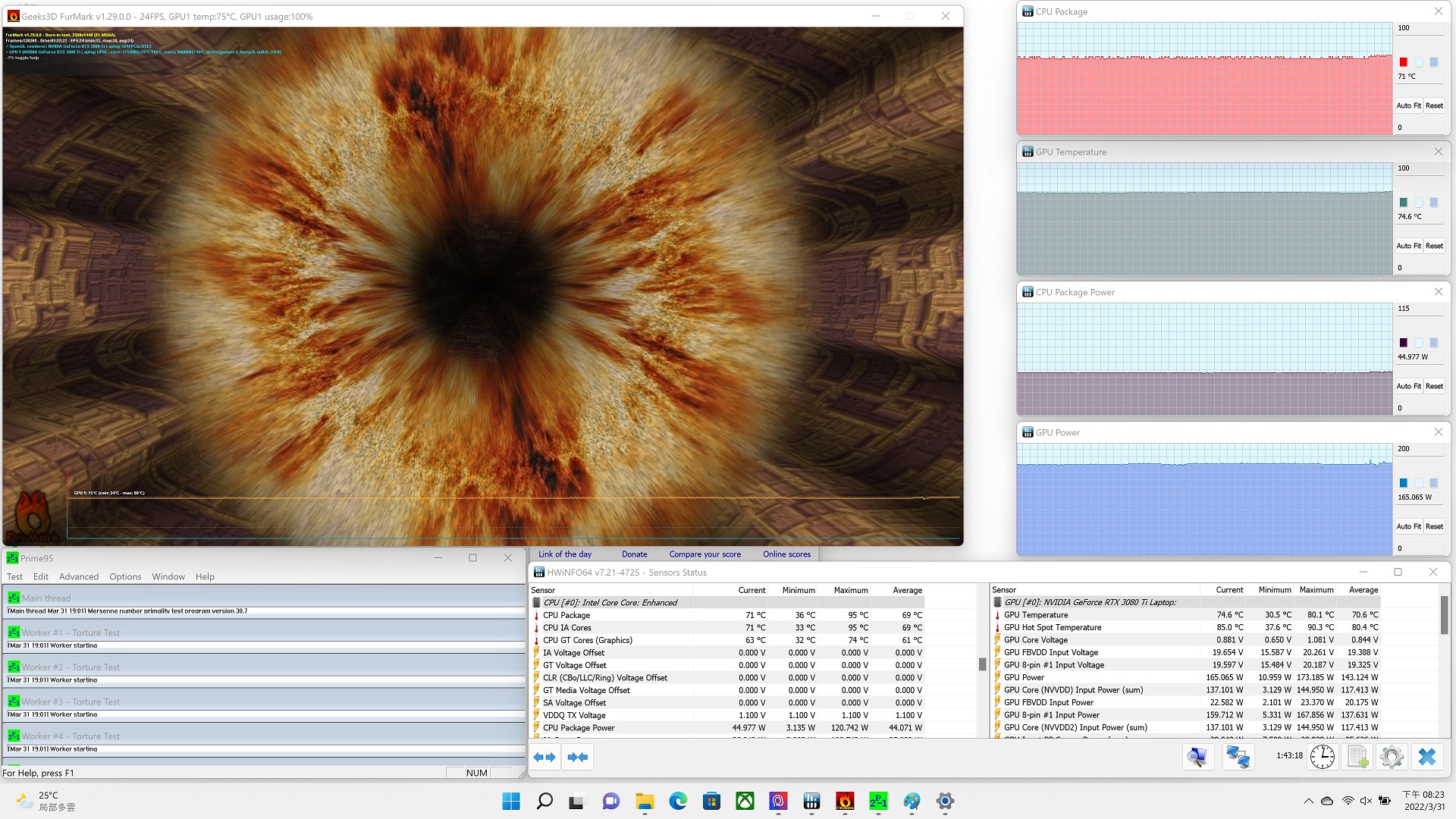Open Prime95 icon in the taskbar

tap(878, 801)
